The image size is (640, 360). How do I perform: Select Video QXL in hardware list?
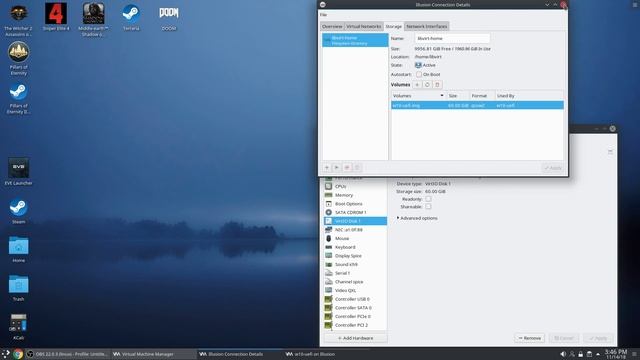(355, 290)
